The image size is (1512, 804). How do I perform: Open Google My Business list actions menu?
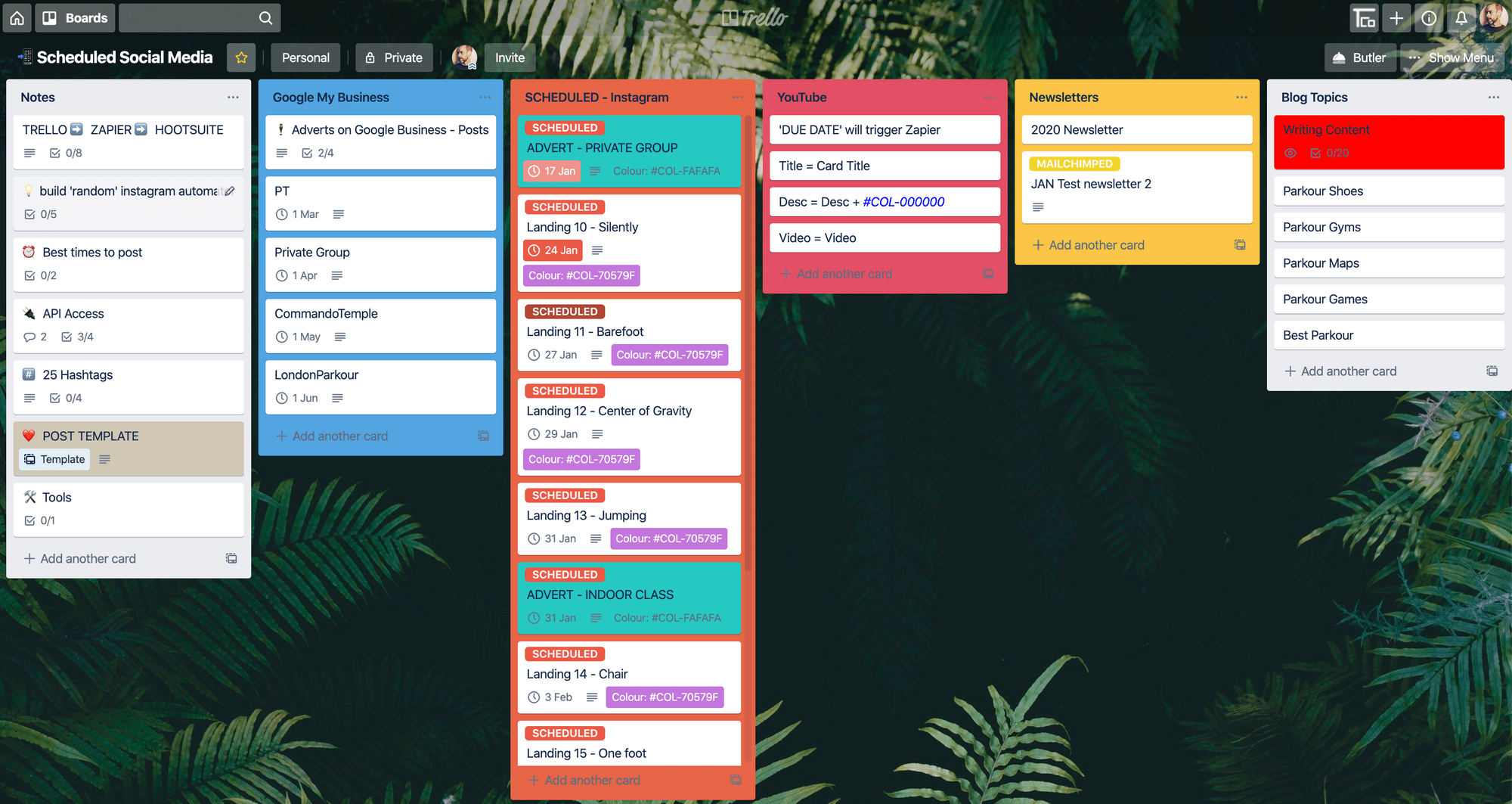pyautogui.click(x=485, y=98)
